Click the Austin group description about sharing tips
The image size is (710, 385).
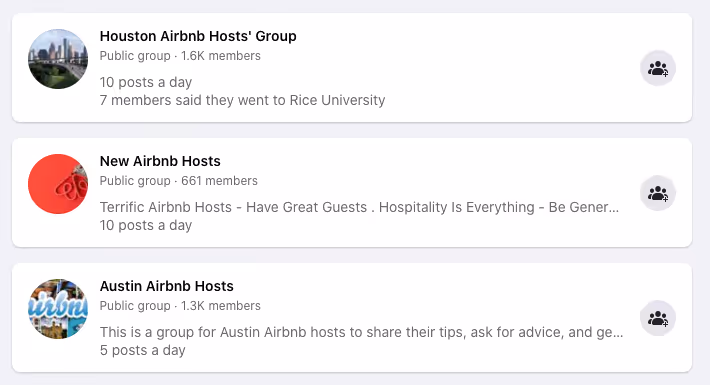point(361,332)
